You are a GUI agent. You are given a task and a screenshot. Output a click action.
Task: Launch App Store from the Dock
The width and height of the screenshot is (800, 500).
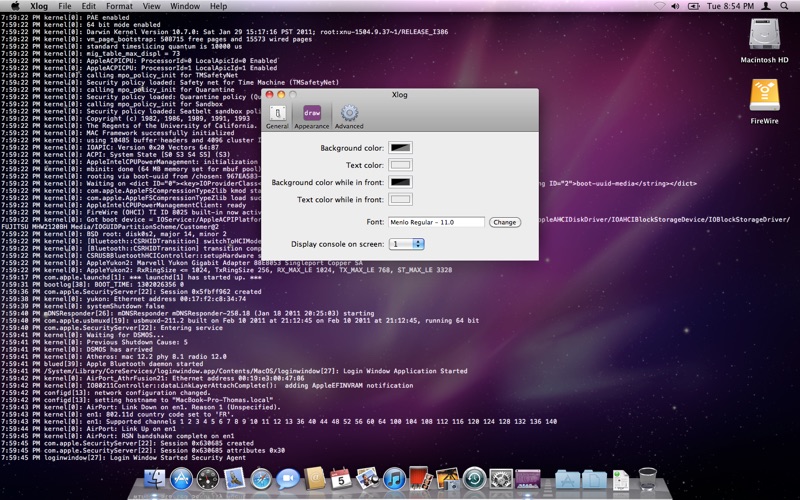click(x=181, y=479)
